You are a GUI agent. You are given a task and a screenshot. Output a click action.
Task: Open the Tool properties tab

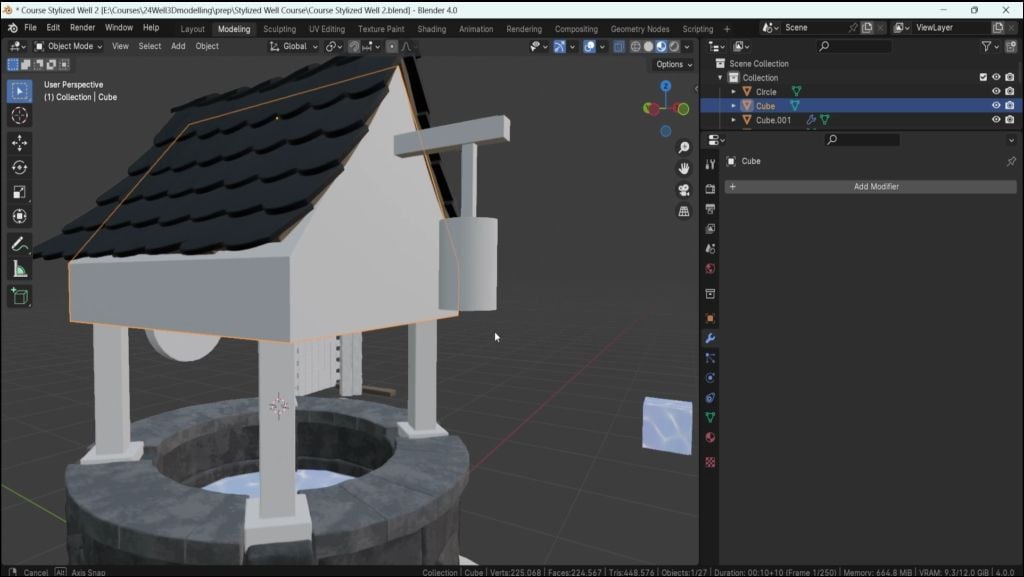click(x=710, y=164)
